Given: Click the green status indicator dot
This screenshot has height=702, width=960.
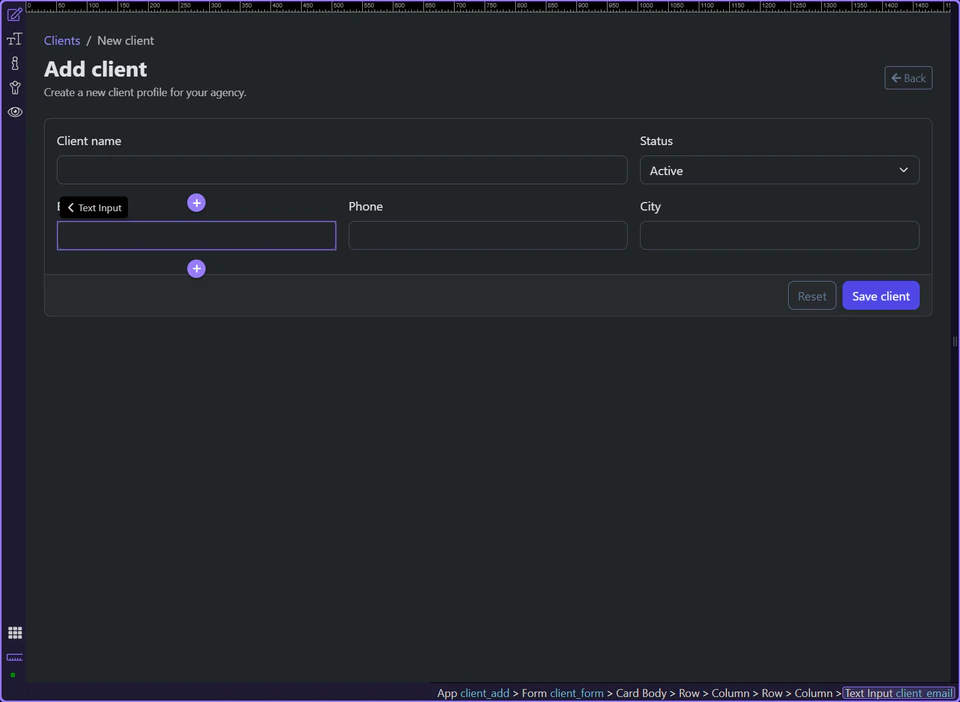Looking at the screenshot, I should click(x=13, y=674).
